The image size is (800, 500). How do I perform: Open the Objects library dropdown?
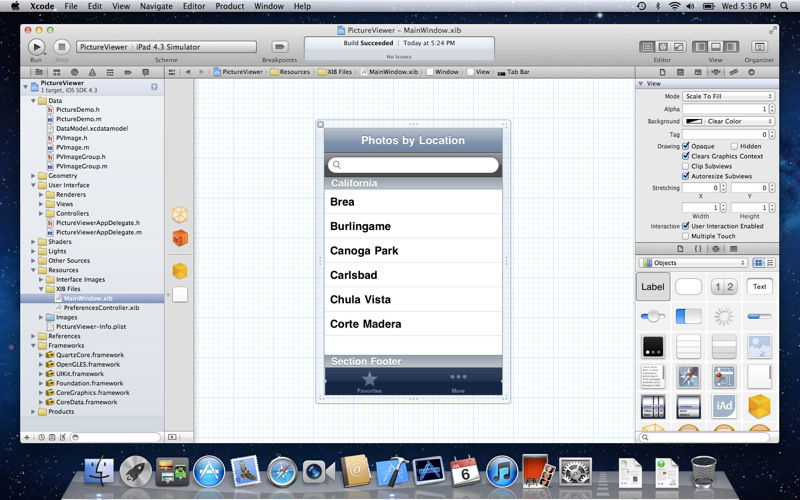pyautogui.click(x=692, y=262)
